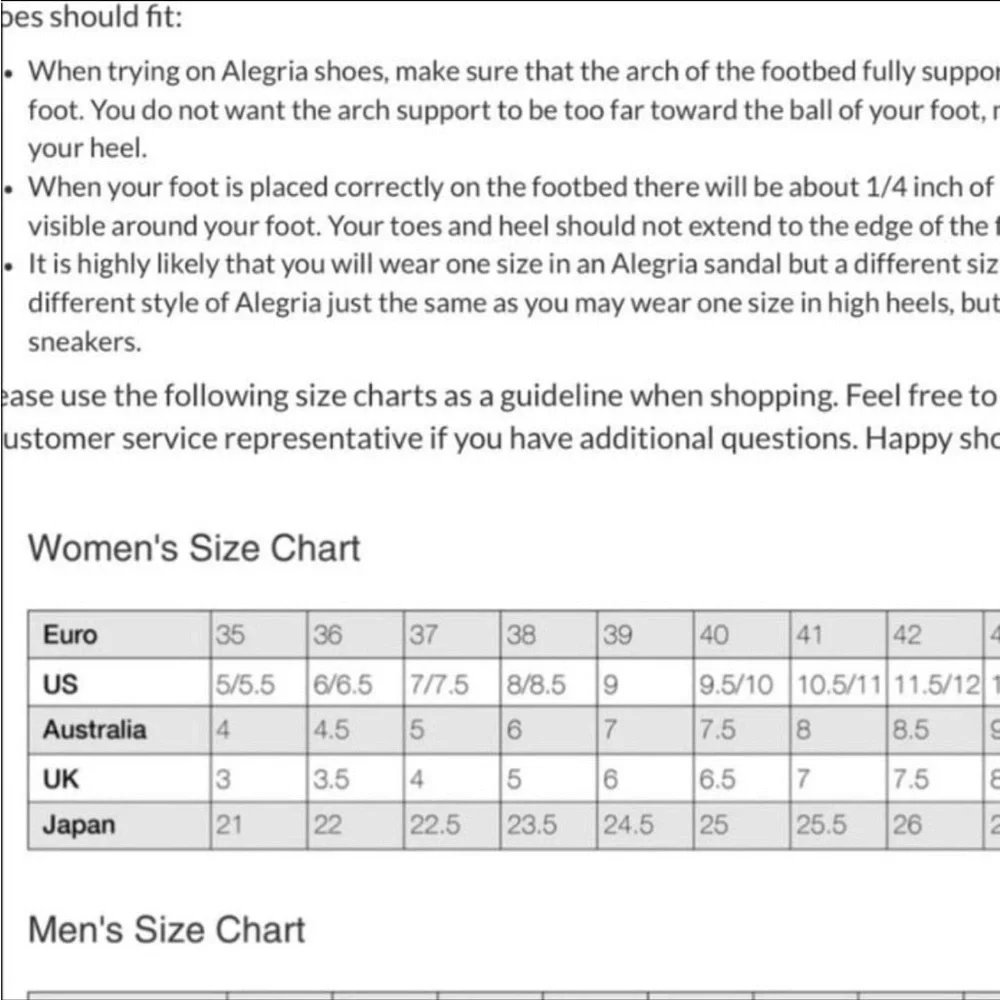Click the Women's Size Chart heading

click(x=194, y=549)
